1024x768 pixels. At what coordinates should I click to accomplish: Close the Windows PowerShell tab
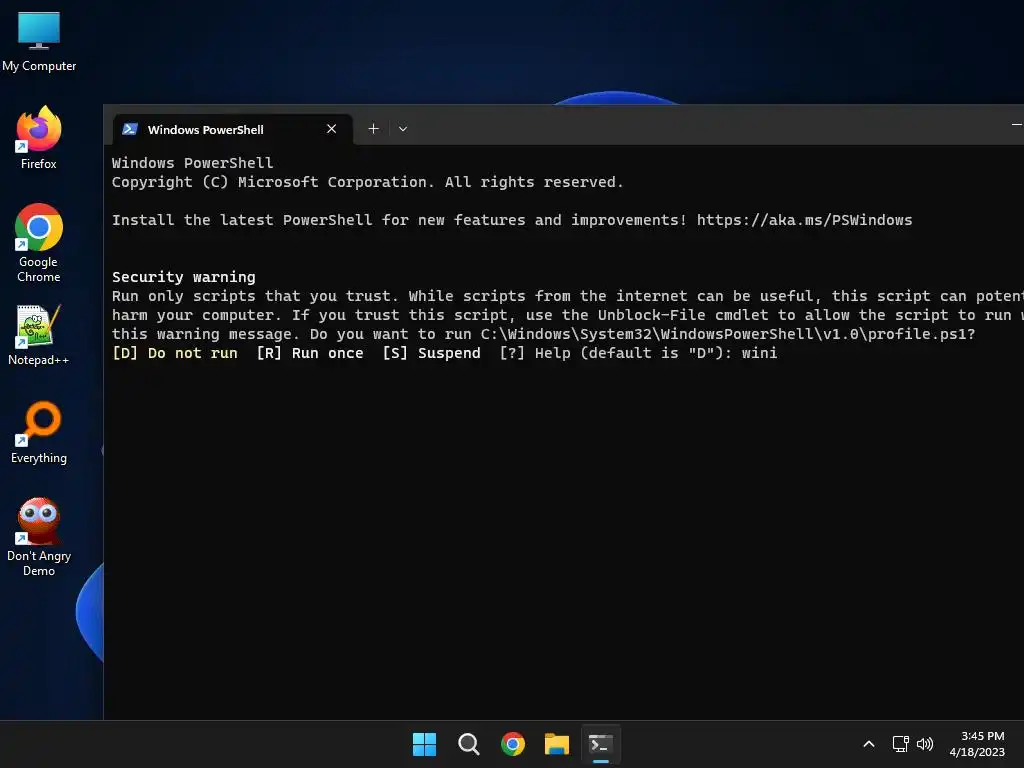click(332, 129)
